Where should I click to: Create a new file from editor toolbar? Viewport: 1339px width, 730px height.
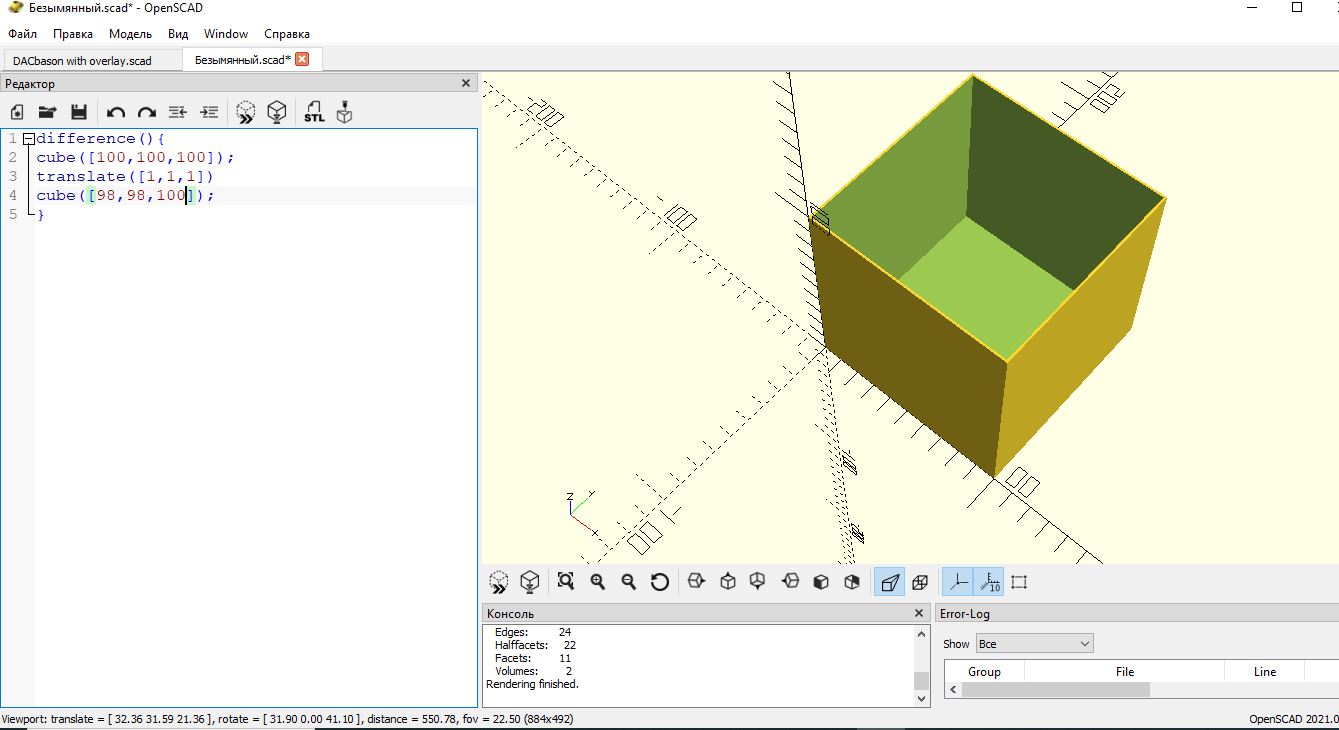[17, 112]
